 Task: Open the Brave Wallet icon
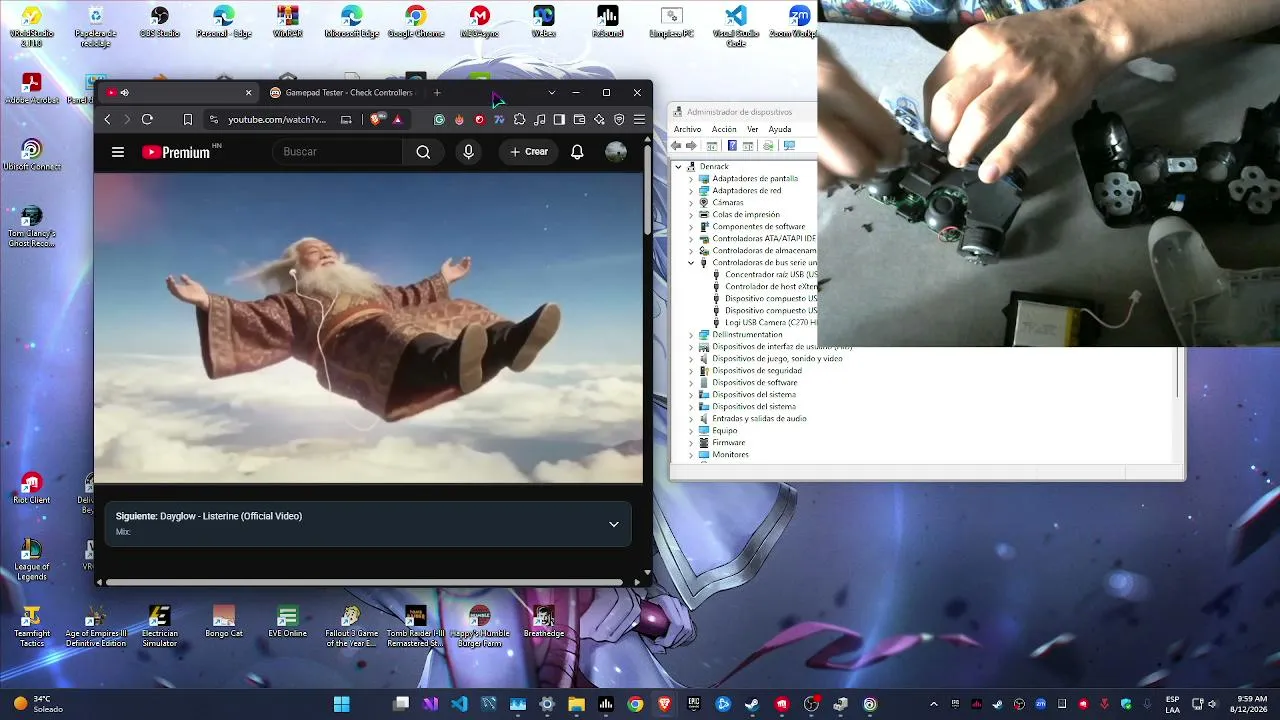tap(579, 120)
